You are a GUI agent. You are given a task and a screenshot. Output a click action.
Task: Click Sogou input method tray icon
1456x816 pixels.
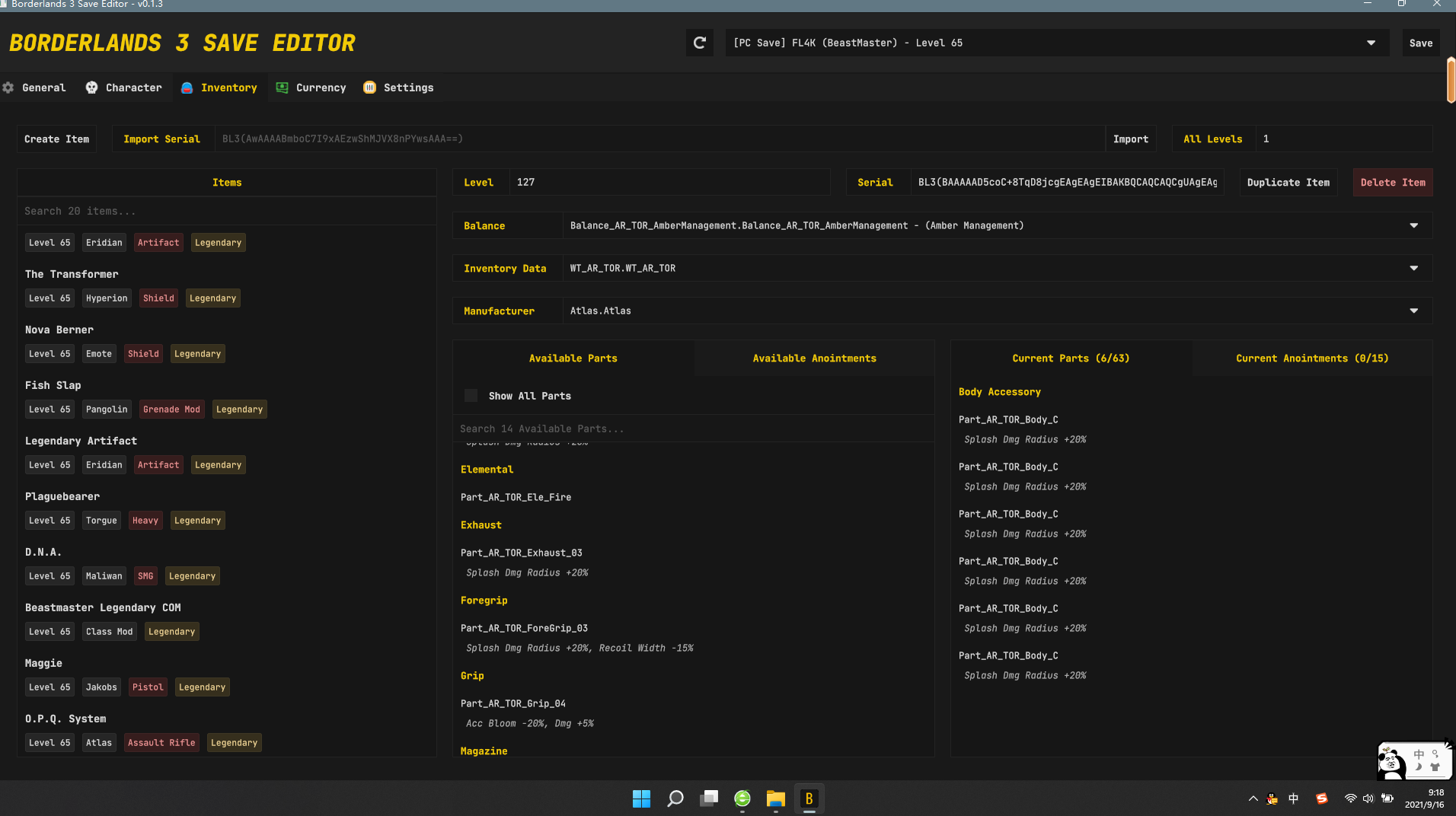[x=1322, y=798]
